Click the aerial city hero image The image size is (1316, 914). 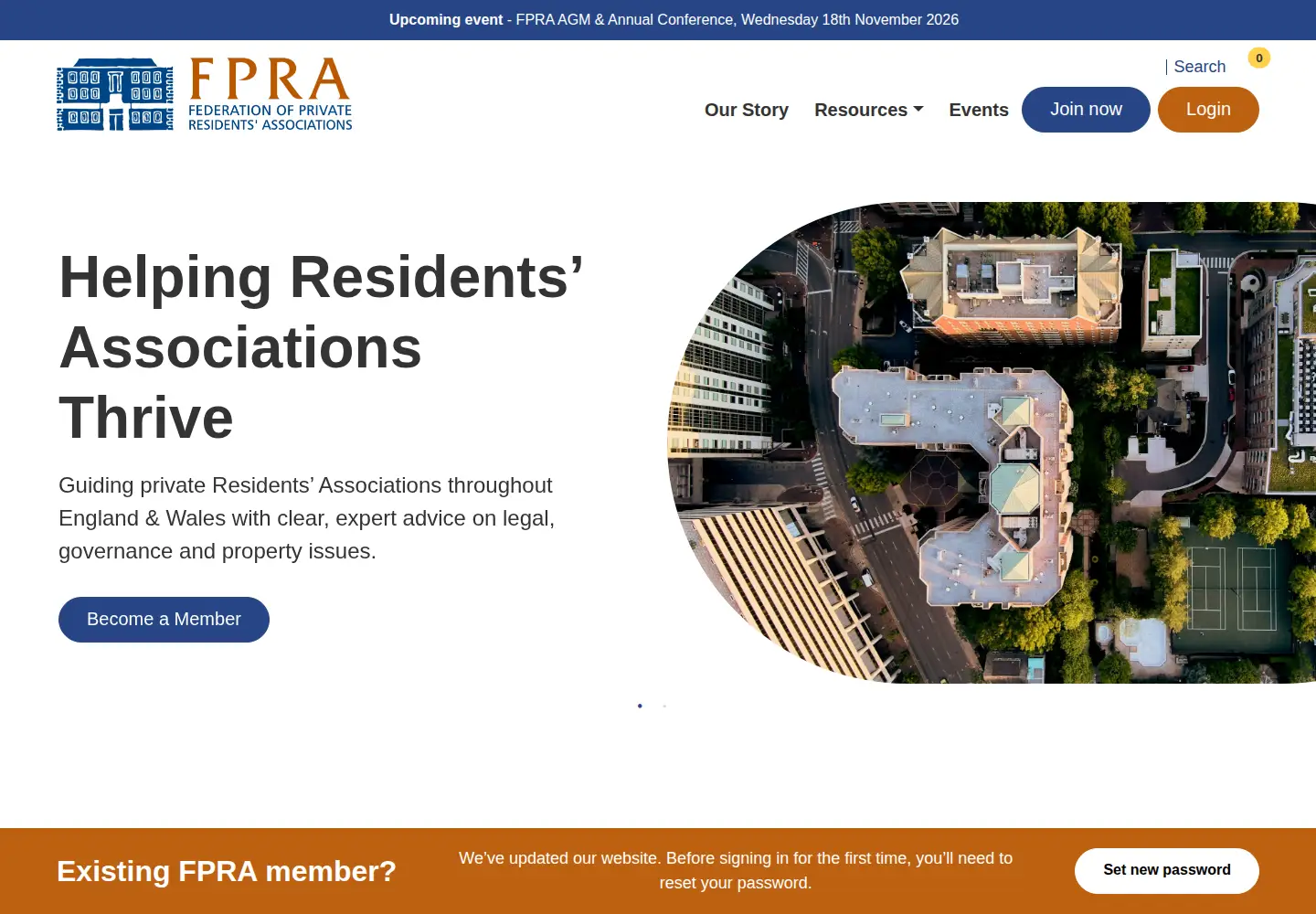point(992,442)
